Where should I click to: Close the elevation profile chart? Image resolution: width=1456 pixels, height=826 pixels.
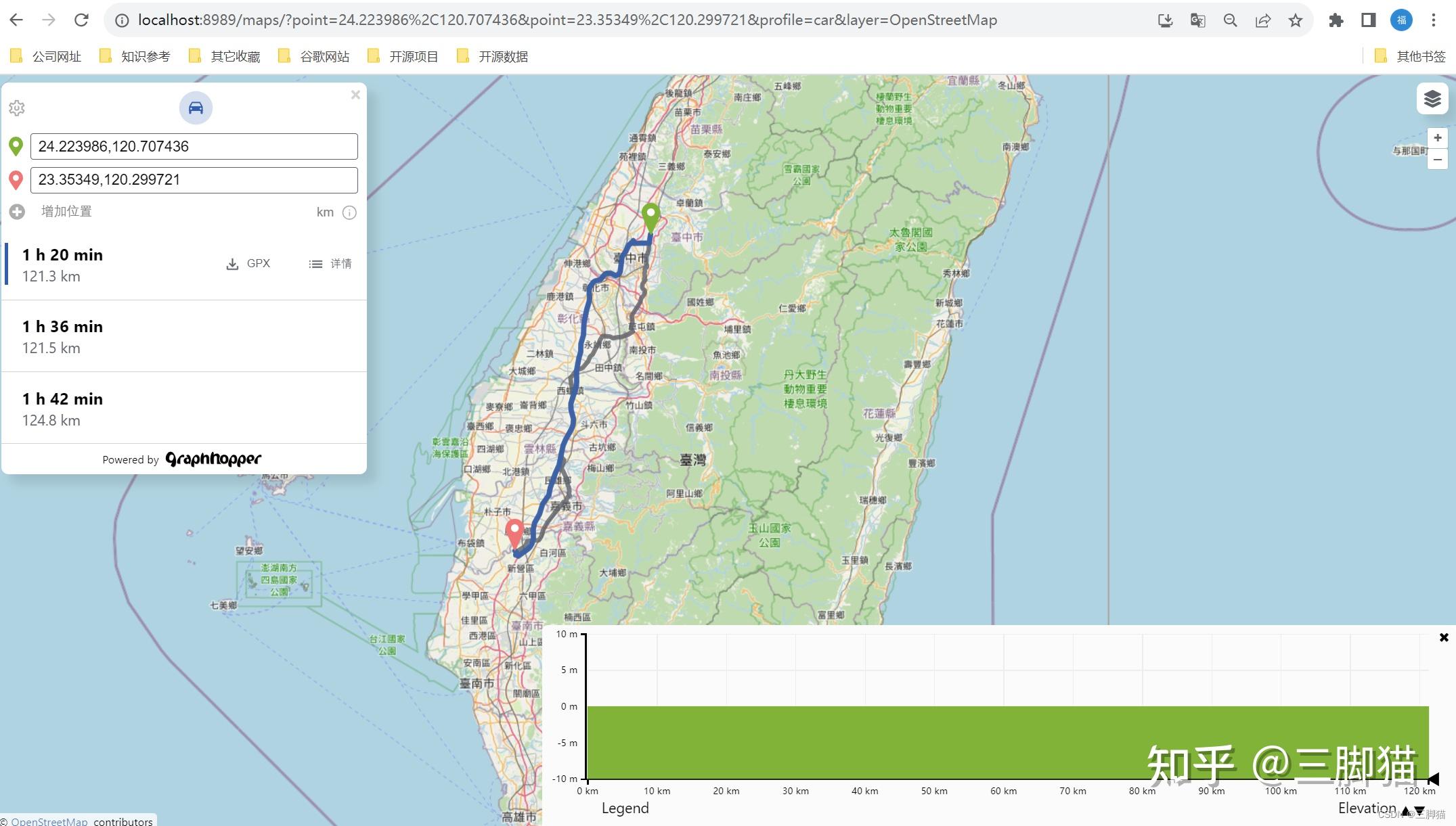(x=1444, y=637)
